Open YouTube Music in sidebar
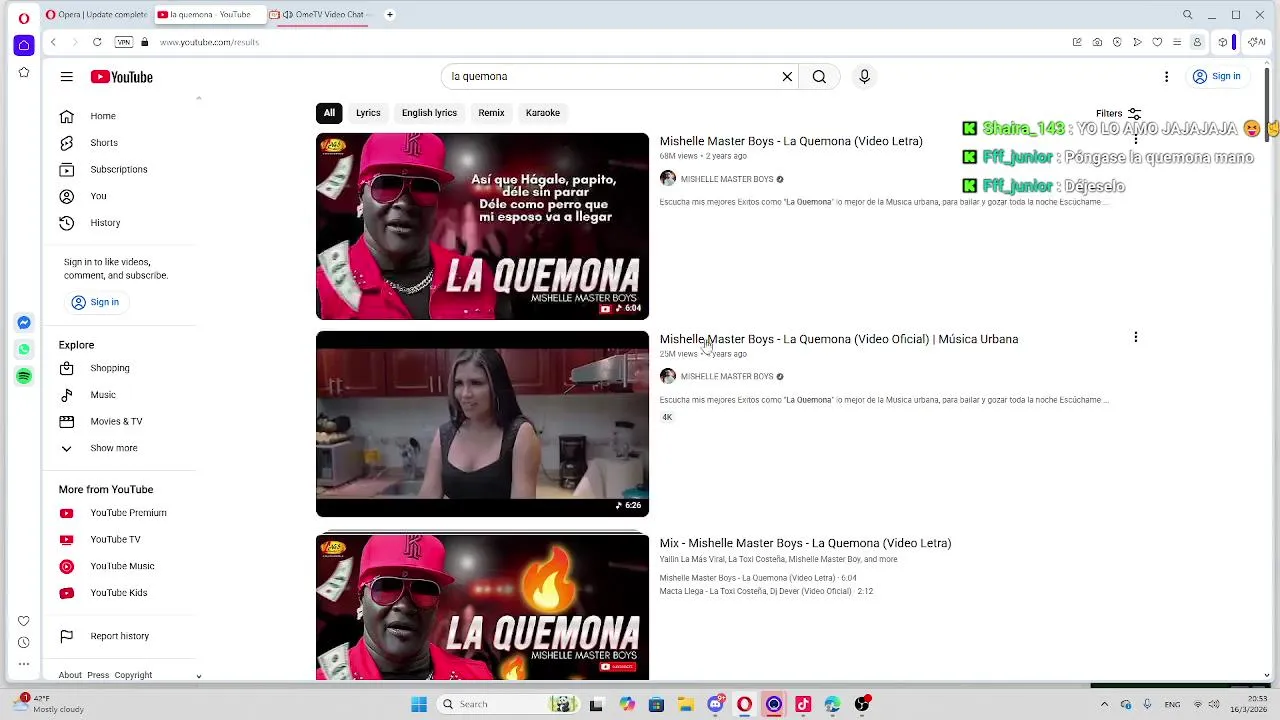 point(120,566)
